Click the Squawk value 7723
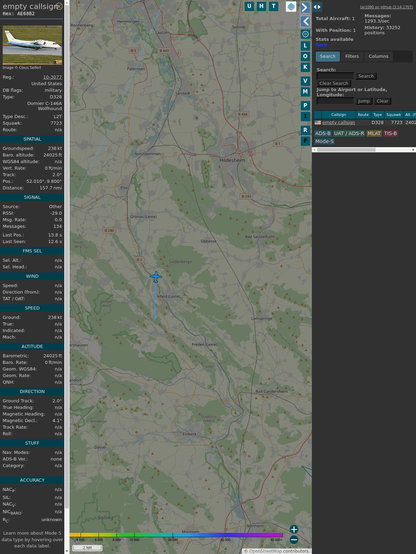This screenshot has width=416, height=554. (x=56, y=123)
